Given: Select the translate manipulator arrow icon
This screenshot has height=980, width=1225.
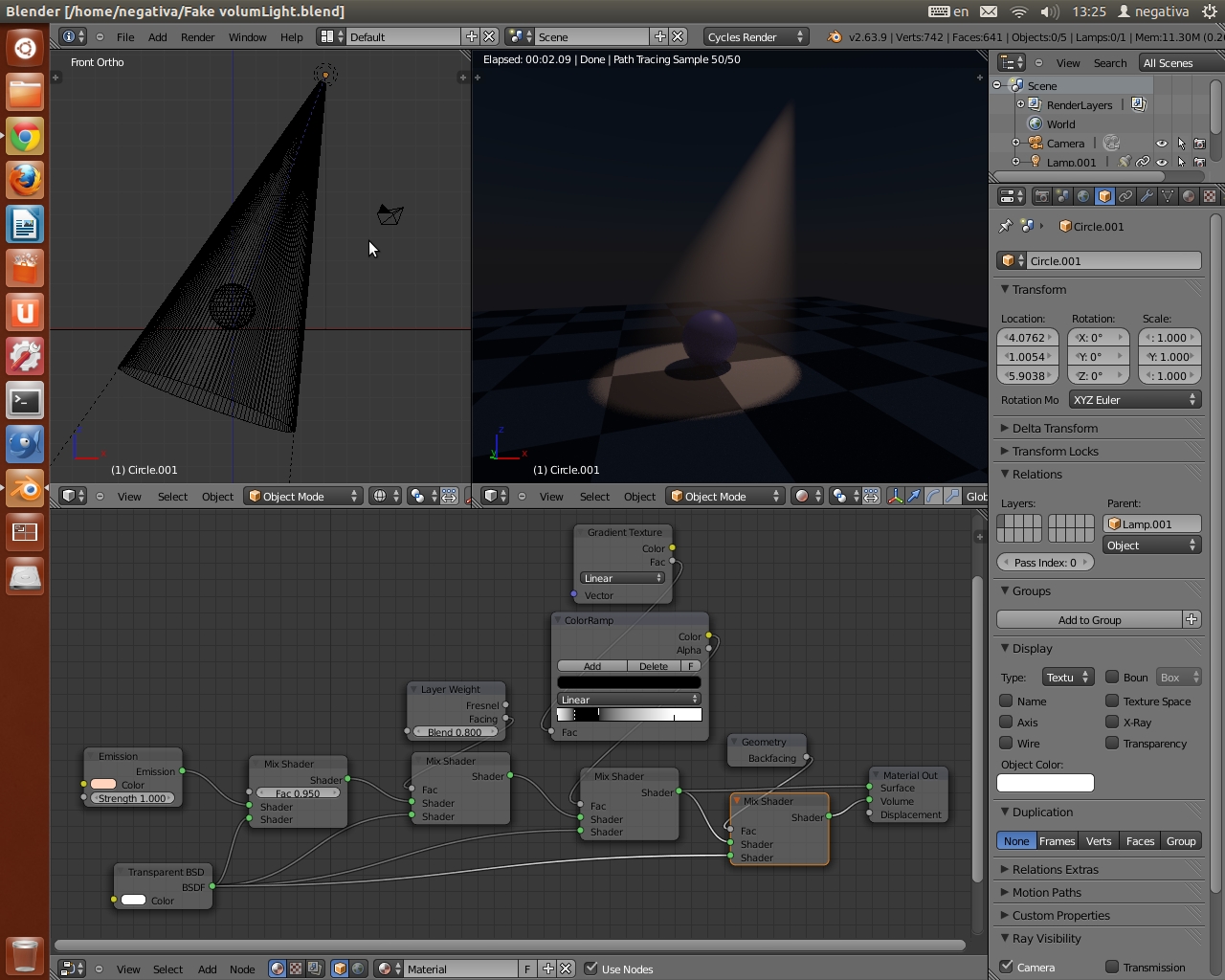Looking at the screenshot, I should [x=914, y=496].
